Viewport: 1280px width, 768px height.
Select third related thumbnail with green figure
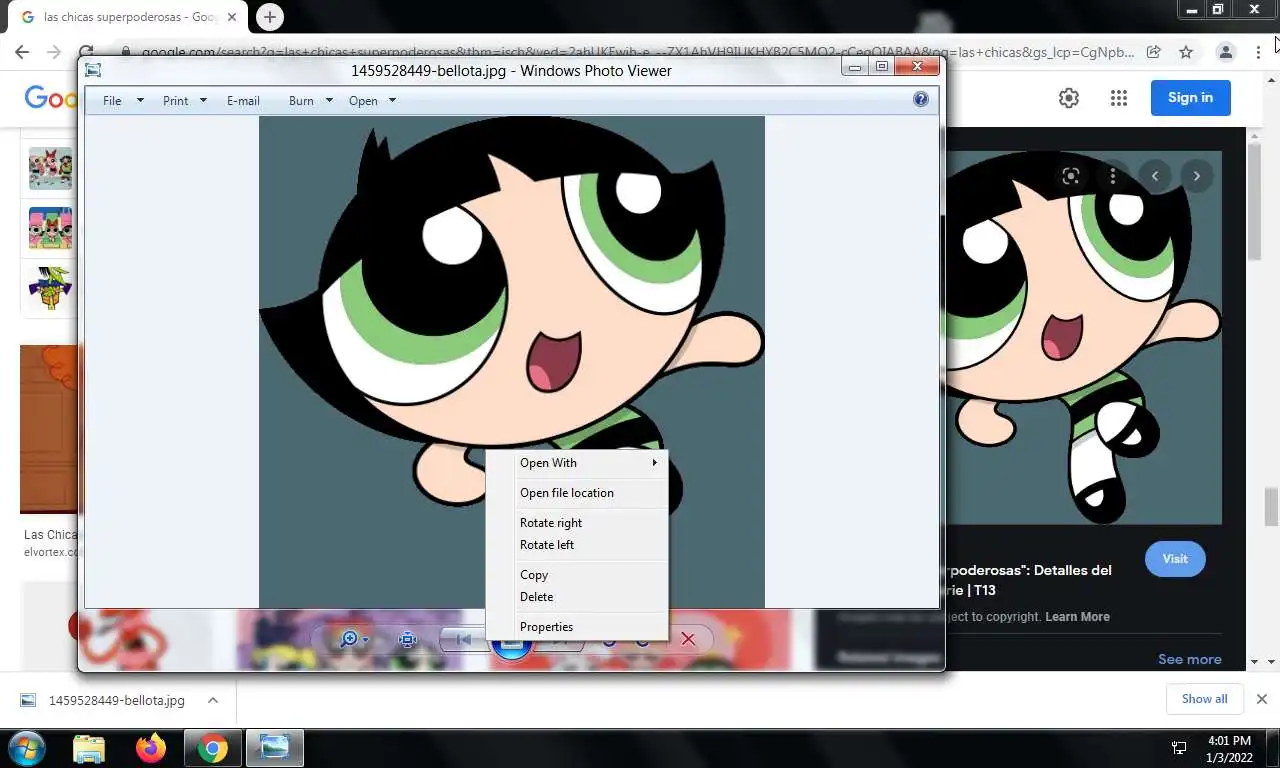click(50, 288)
